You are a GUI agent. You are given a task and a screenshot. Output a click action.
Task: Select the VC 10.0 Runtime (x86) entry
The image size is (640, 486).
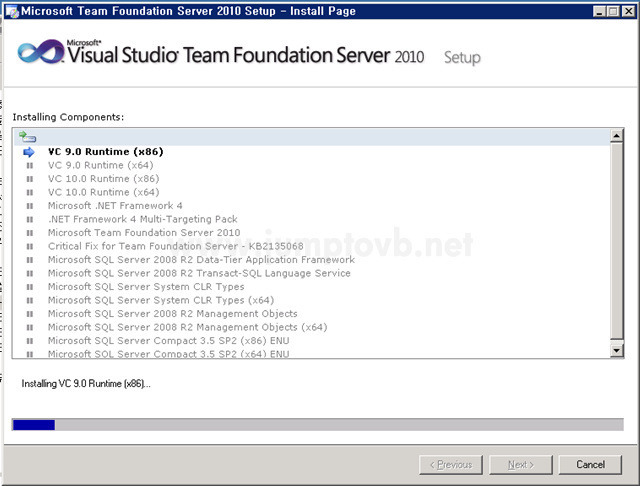[x=103, y=179]
